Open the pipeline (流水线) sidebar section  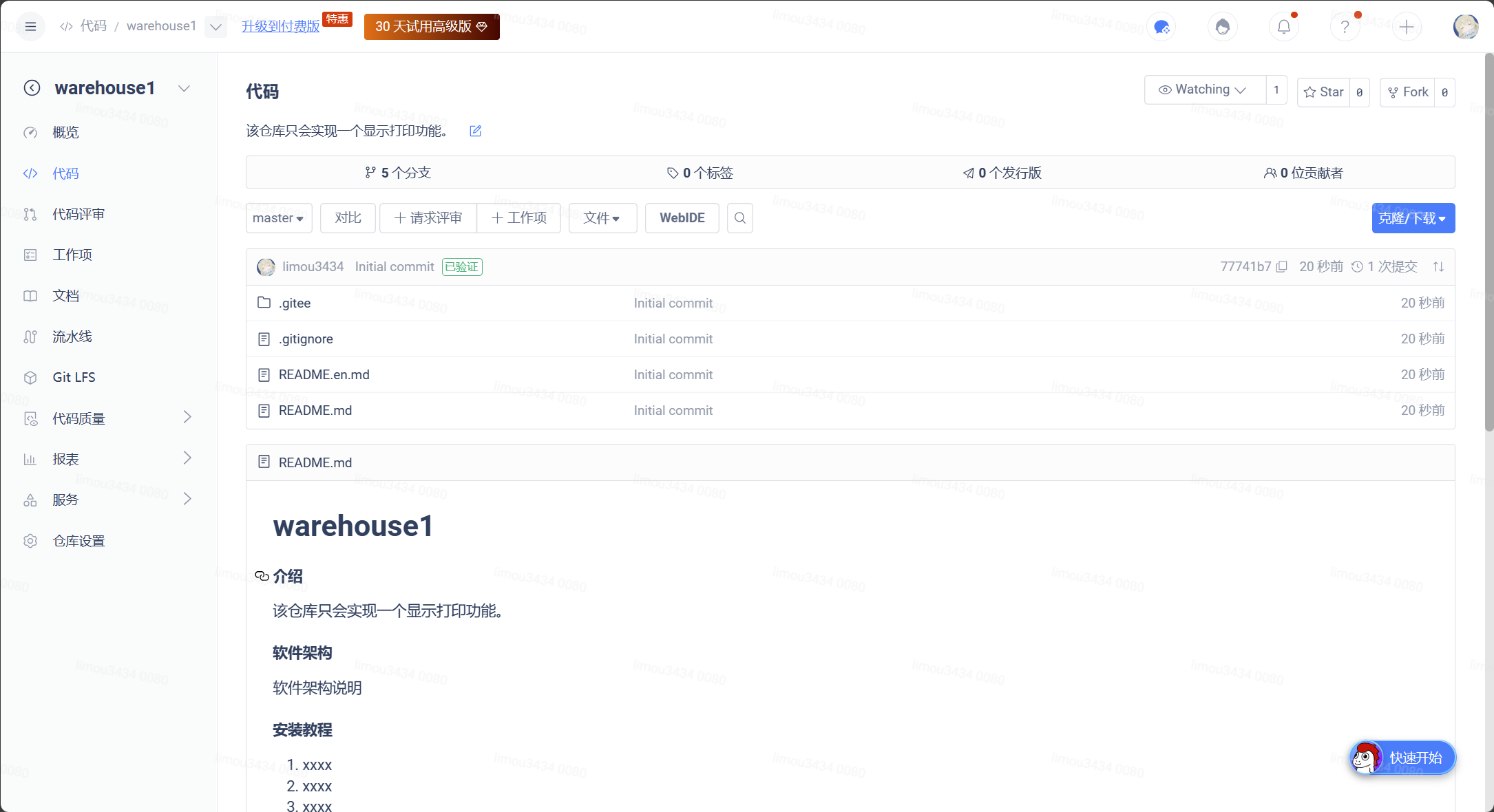[72, 336]
